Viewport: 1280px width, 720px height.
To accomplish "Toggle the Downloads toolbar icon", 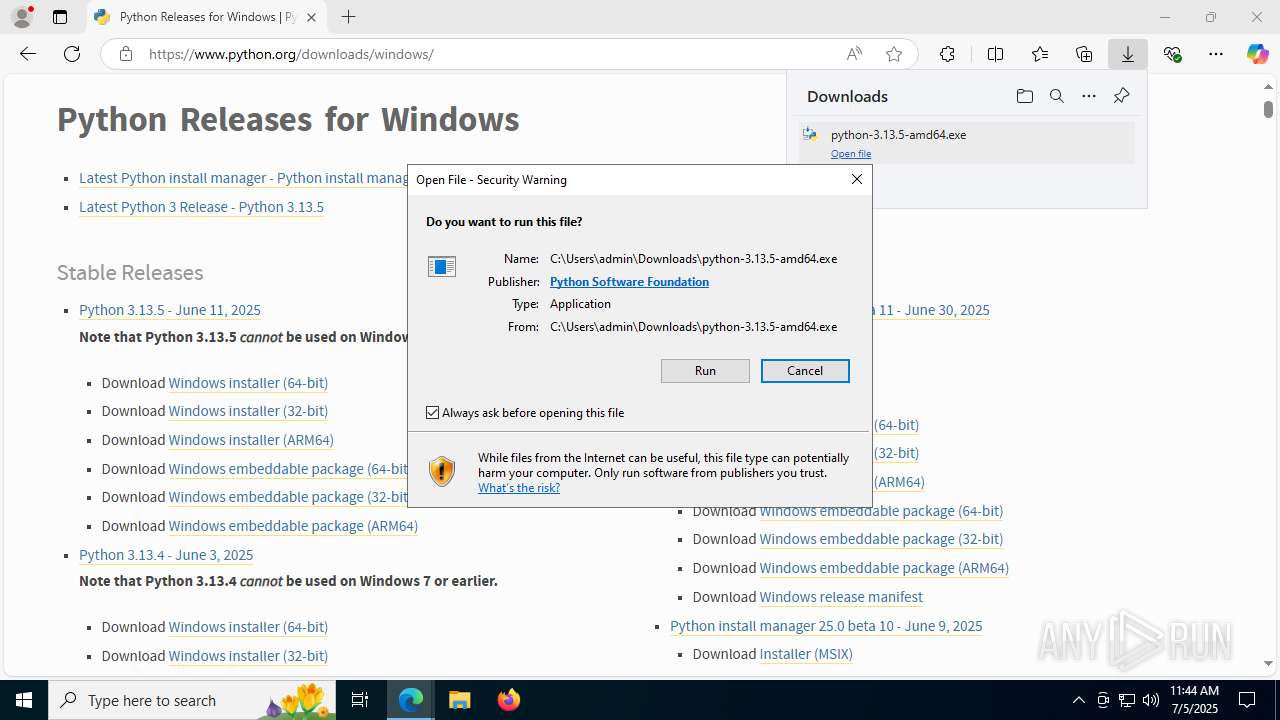I will [1128, 54].
